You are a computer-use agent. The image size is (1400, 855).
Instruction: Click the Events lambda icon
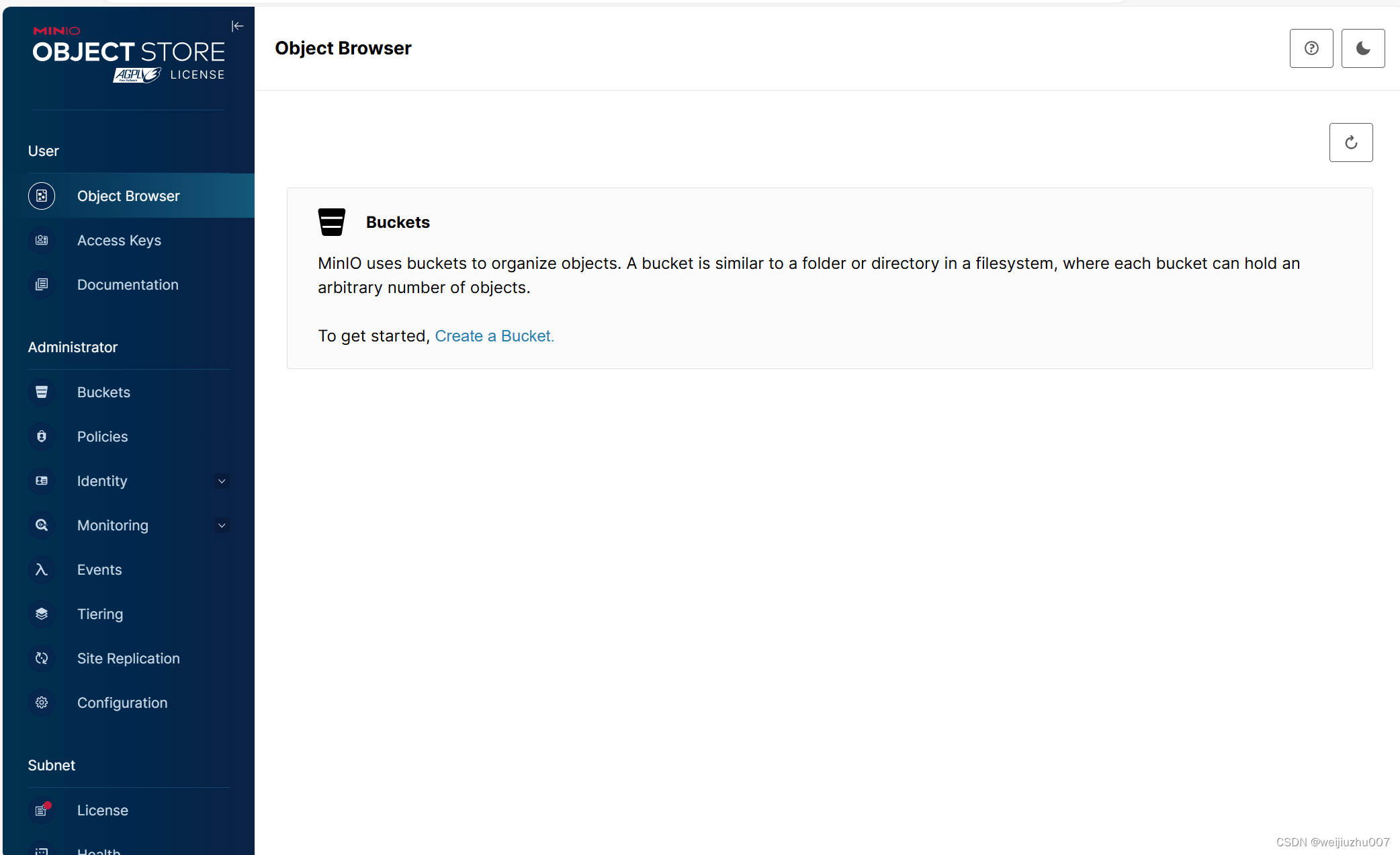click(42, 569)
